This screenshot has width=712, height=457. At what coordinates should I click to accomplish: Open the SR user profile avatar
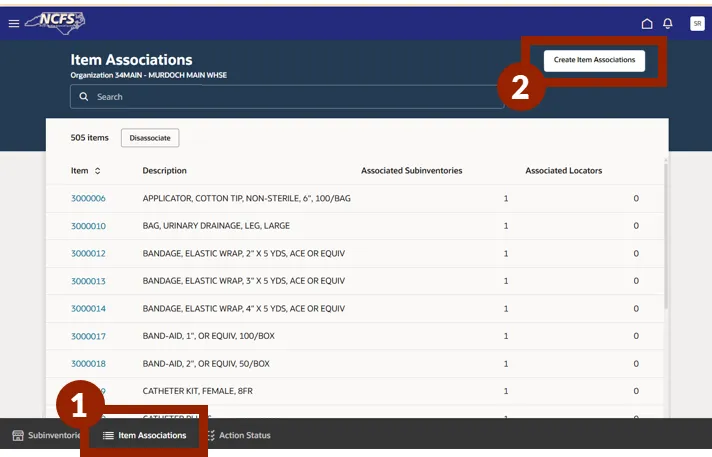coord(697,23)
